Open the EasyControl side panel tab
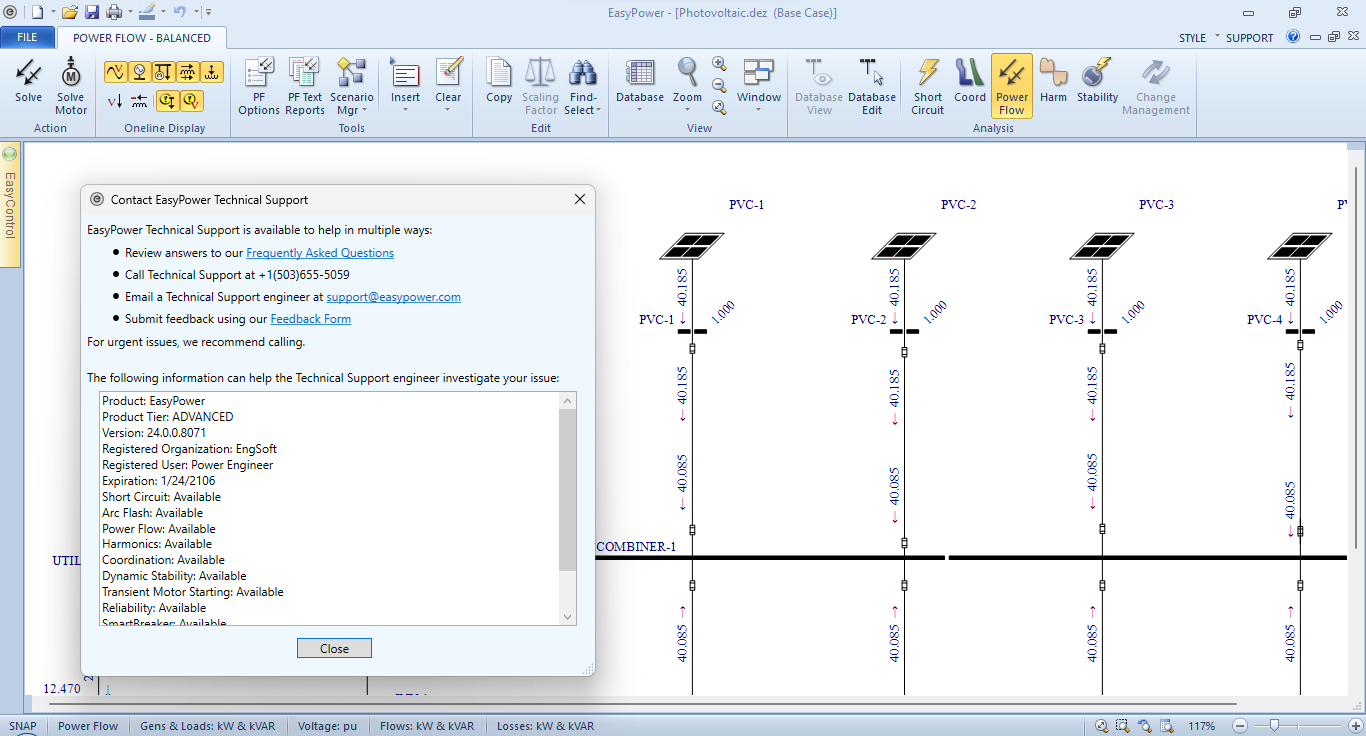1366x736 pixels. (10, 206)
